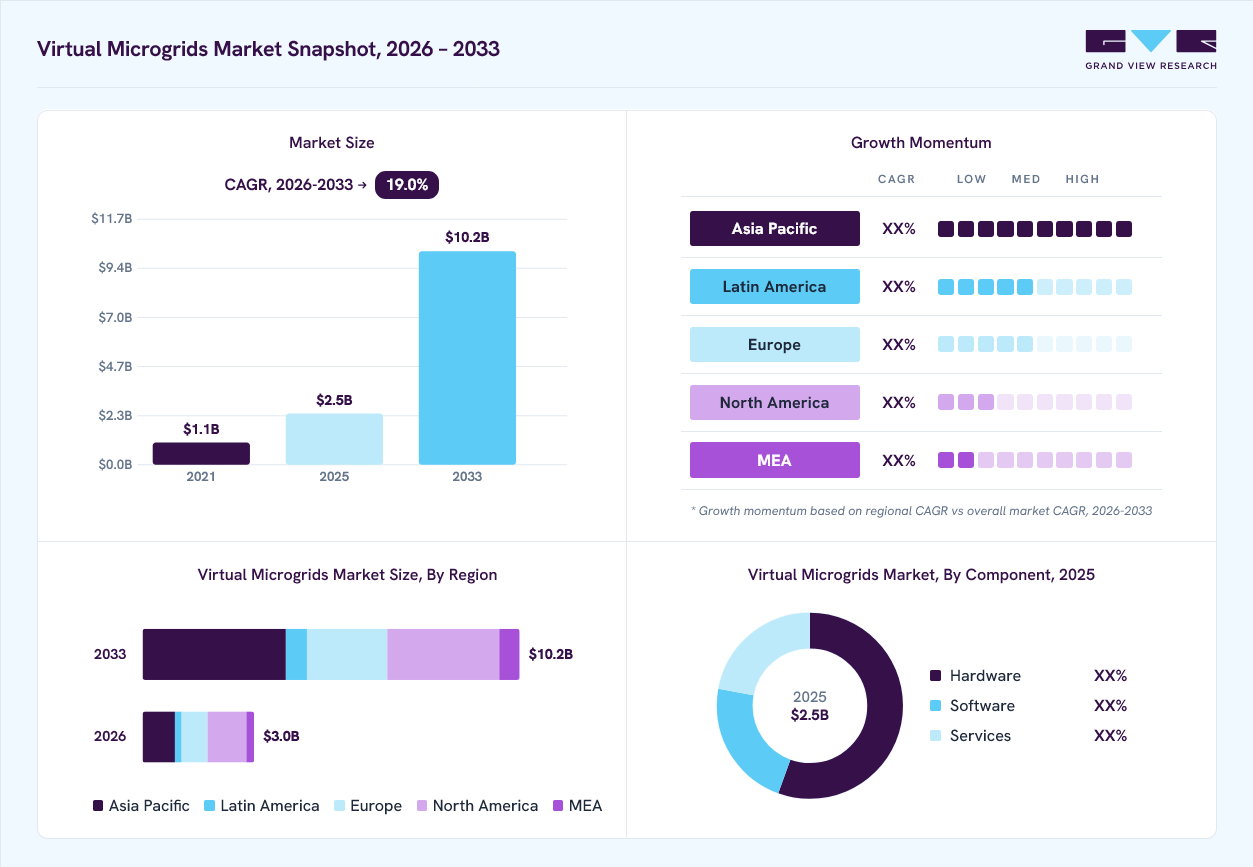Click the $3.0B total for 2026

pos(281,736)
